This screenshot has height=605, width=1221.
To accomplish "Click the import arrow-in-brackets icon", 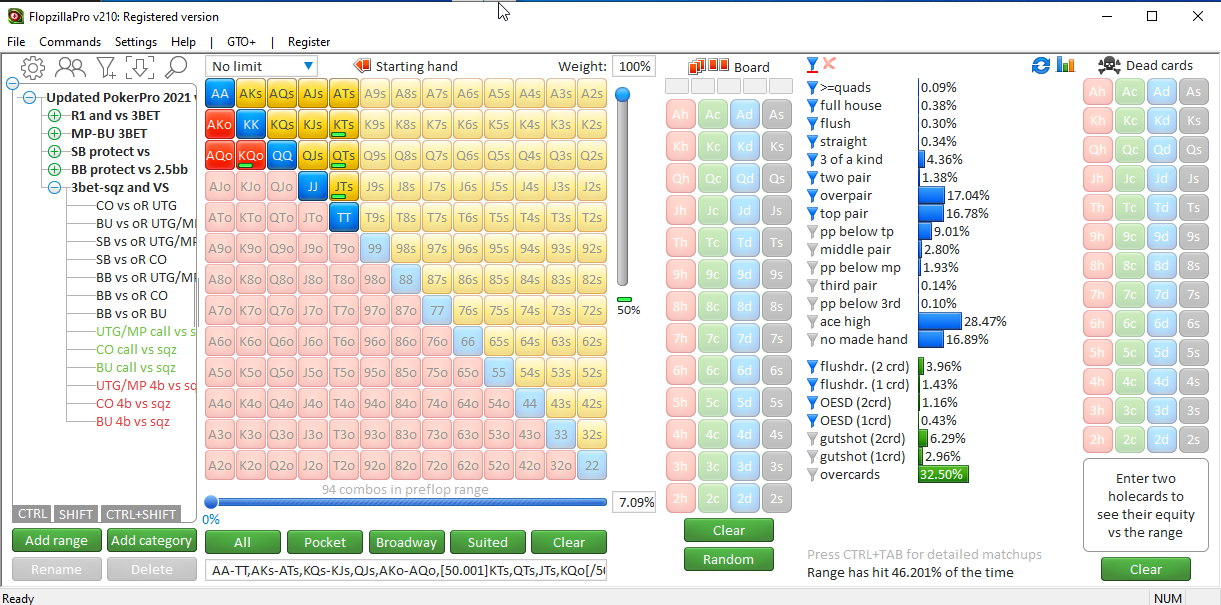I will tap(140, 67).
